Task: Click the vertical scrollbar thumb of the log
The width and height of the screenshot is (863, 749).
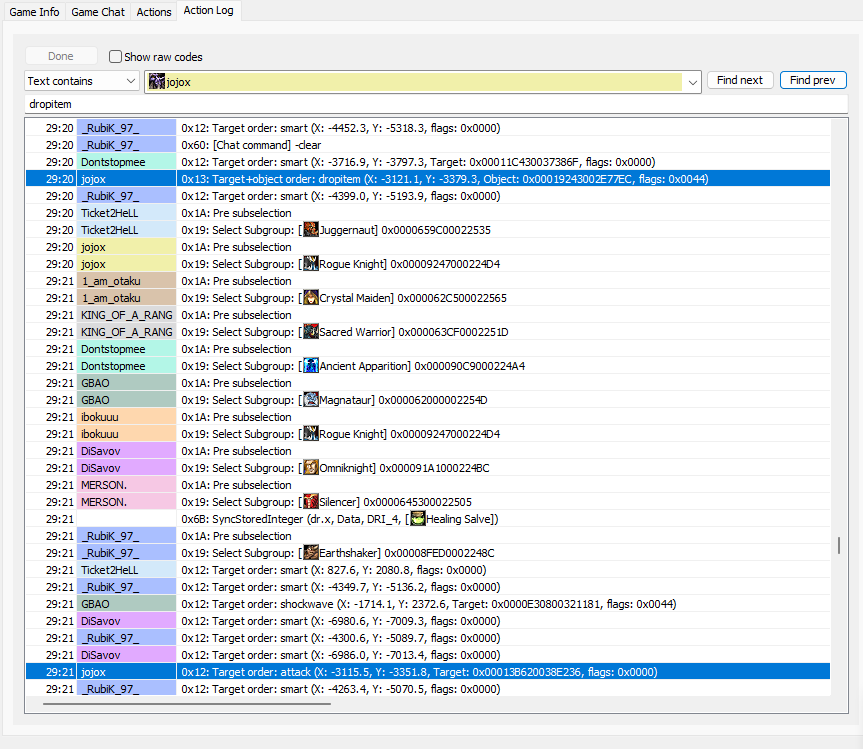Action: (x=839, y=545)
